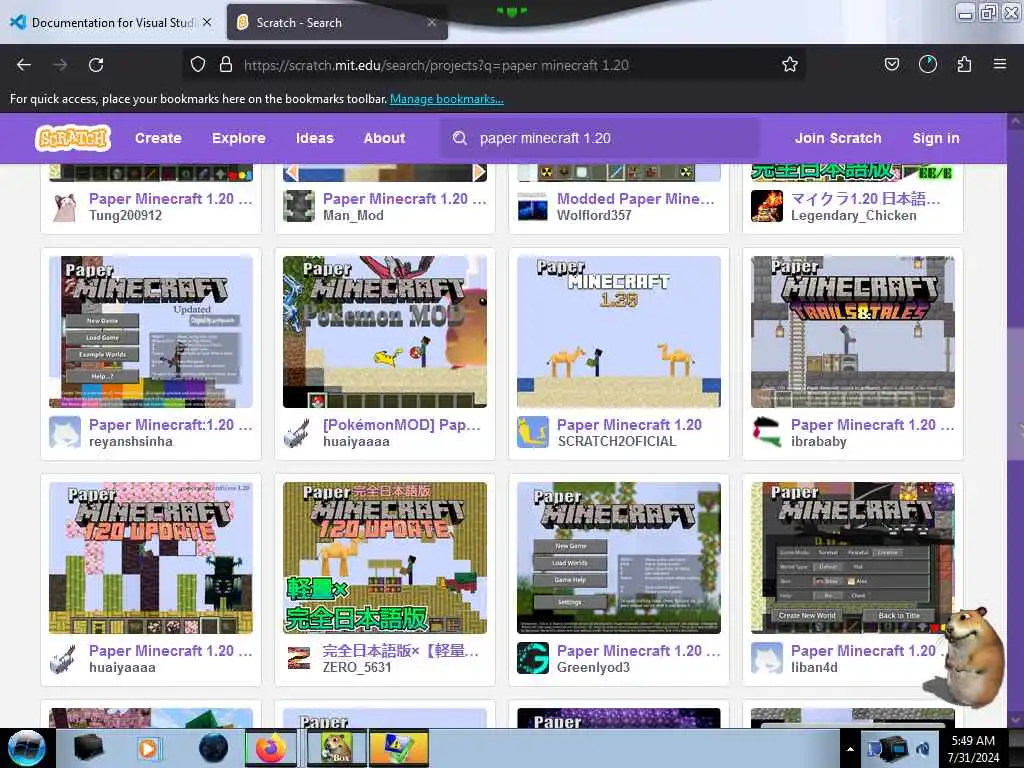The width and height of the screenshot is (1024, 768).
Task: Open Modded Paper Mine... project title
Action: (x=635, y=199)
